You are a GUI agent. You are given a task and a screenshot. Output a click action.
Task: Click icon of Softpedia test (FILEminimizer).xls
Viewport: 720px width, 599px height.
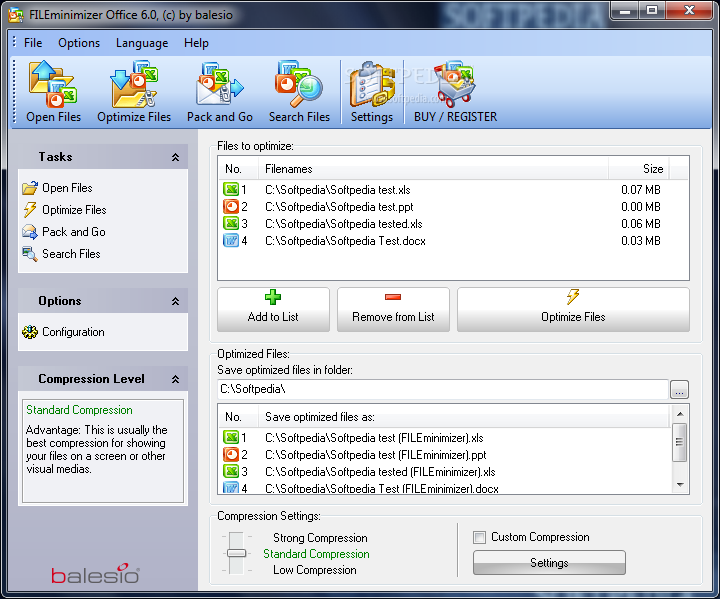(x=231, y=437)
